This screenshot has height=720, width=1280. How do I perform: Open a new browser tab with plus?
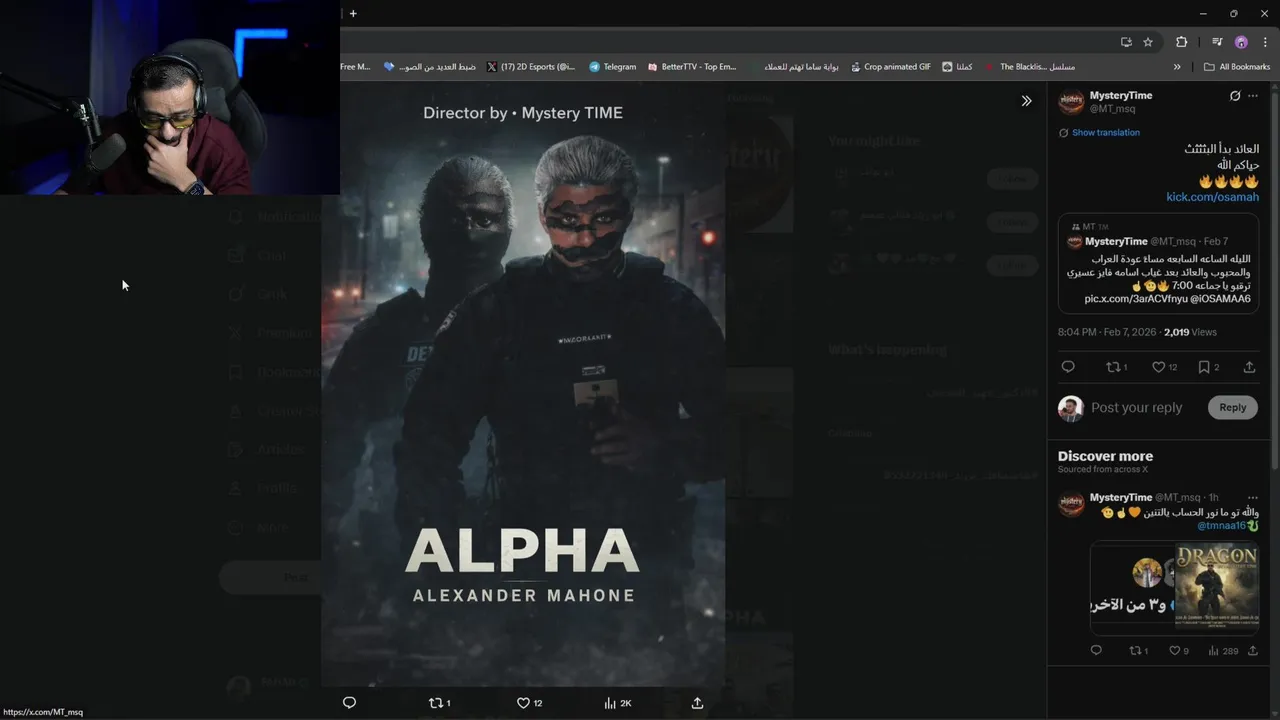pyautogui.click(x=353, y=13)
